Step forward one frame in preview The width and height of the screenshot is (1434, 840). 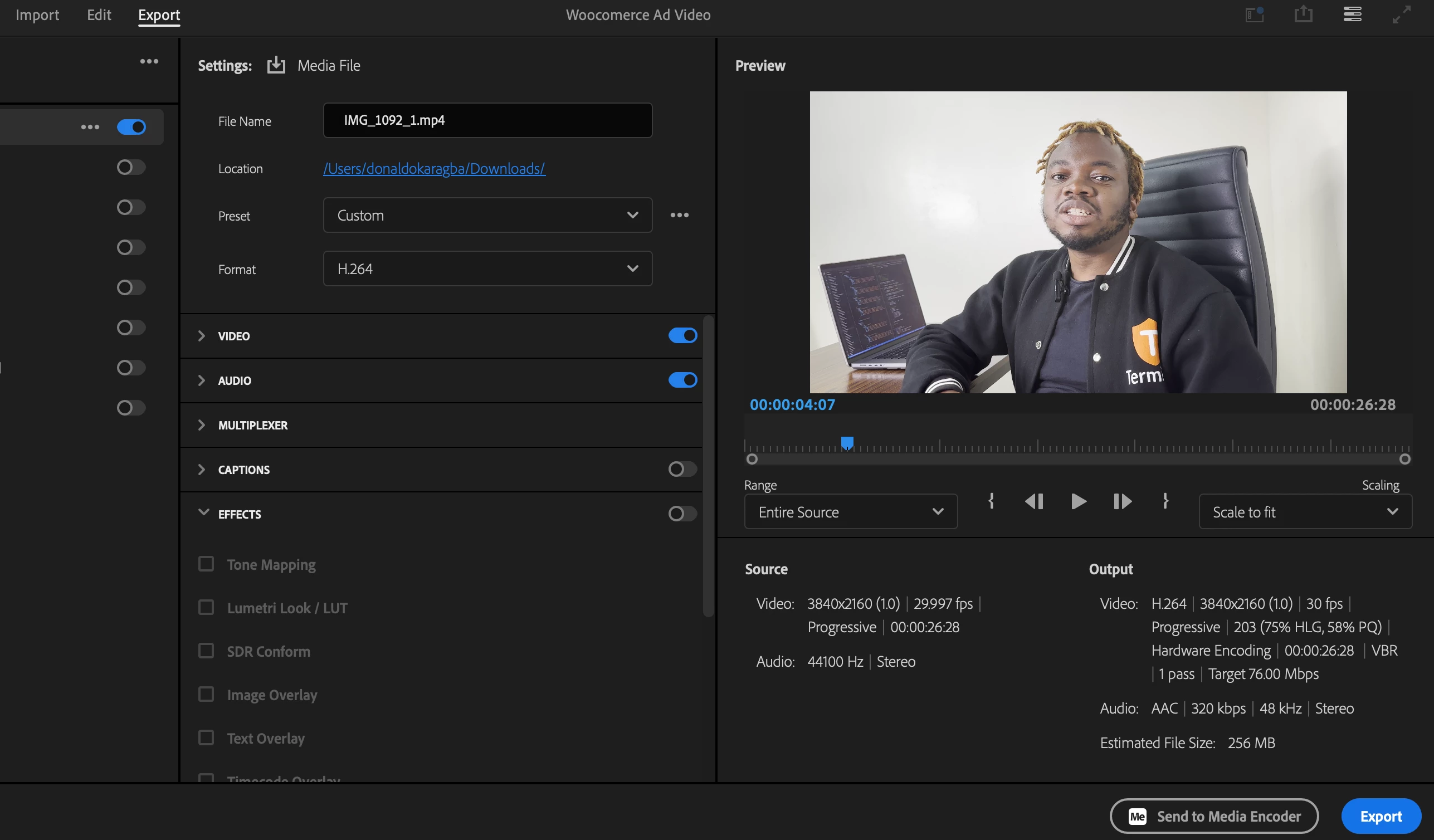click(1121, 501)
